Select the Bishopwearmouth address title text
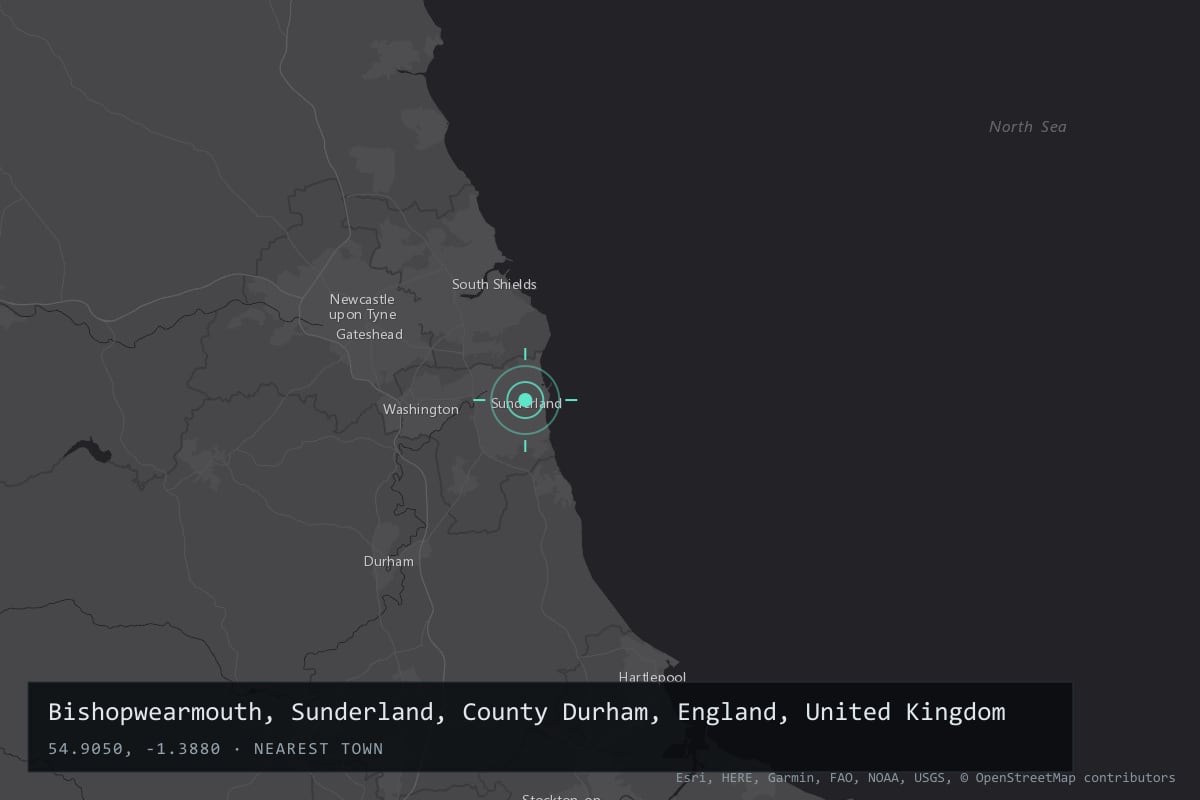This screenshot has width=1200, height=800. 527,712
